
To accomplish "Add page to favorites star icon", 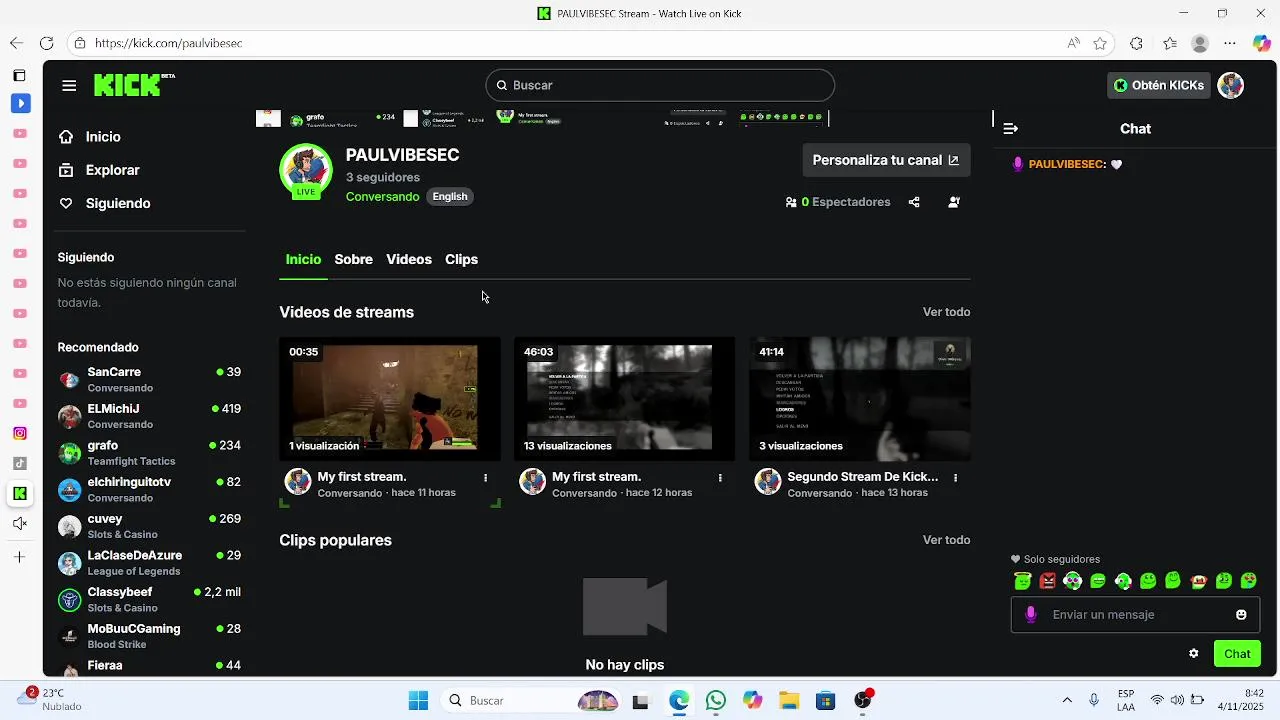I will click(x=1100, y=43).
